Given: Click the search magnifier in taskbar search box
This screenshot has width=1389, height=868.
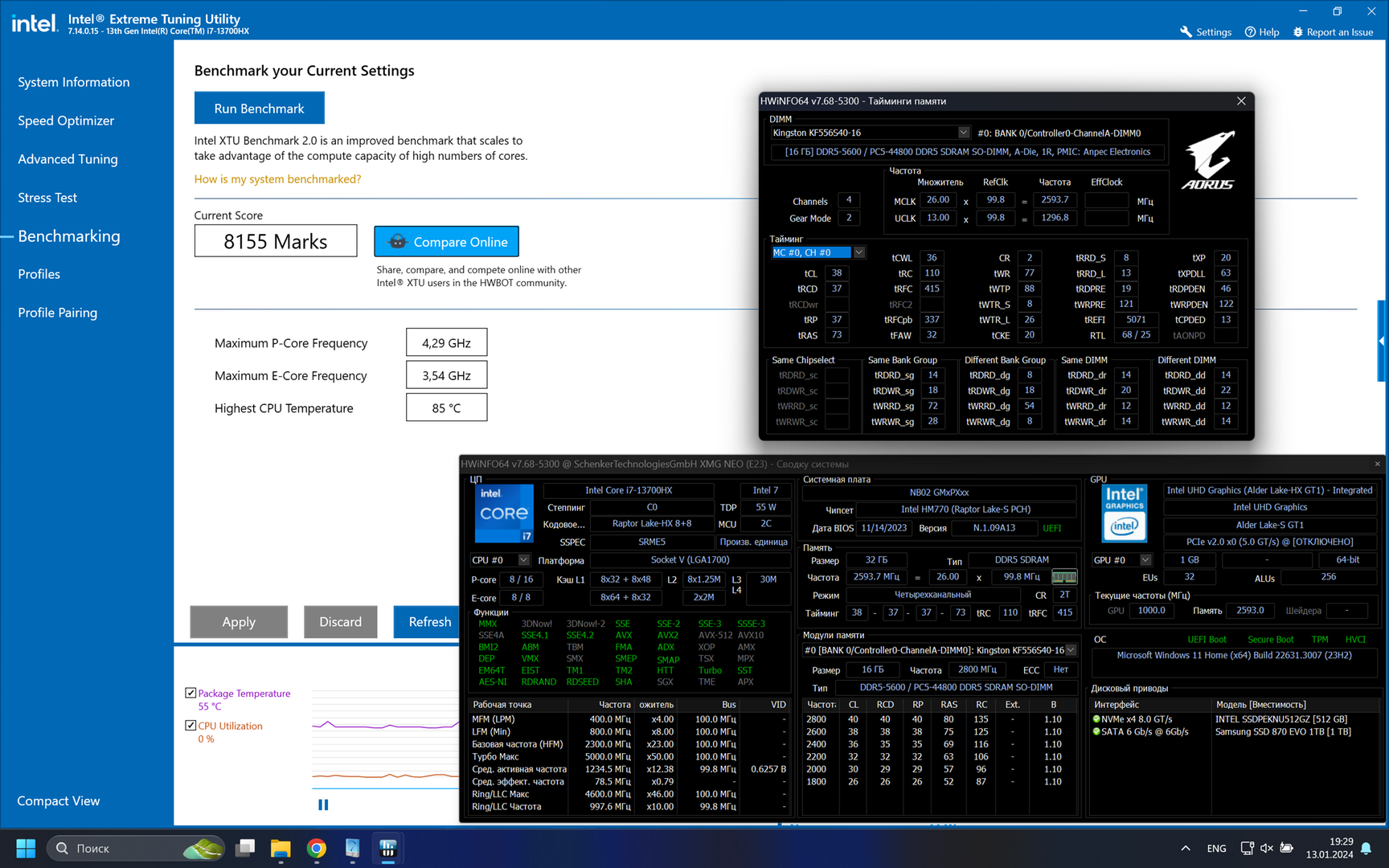Looking at the screenshot, I should (62, 848).
